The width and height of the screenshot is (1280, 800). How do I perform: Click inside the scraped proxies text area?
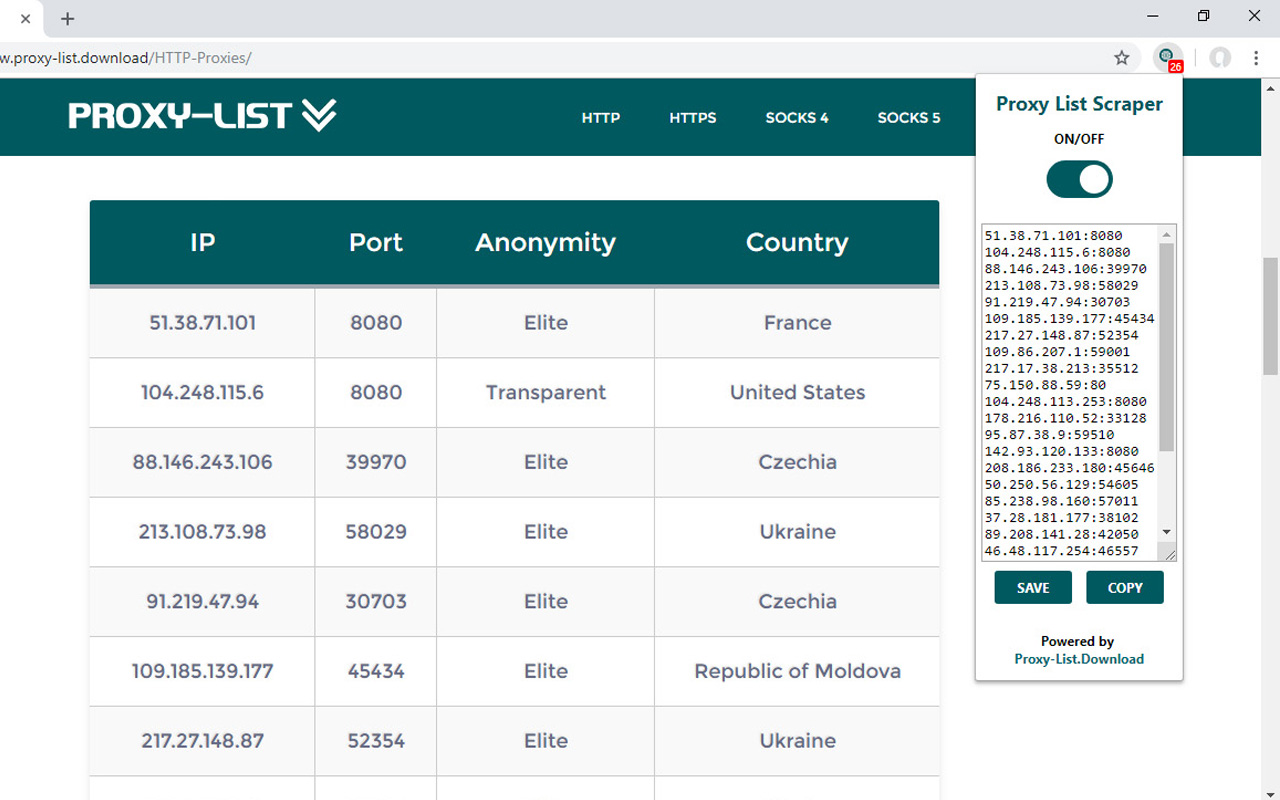pyautogui.click(x=1070, y=390)
